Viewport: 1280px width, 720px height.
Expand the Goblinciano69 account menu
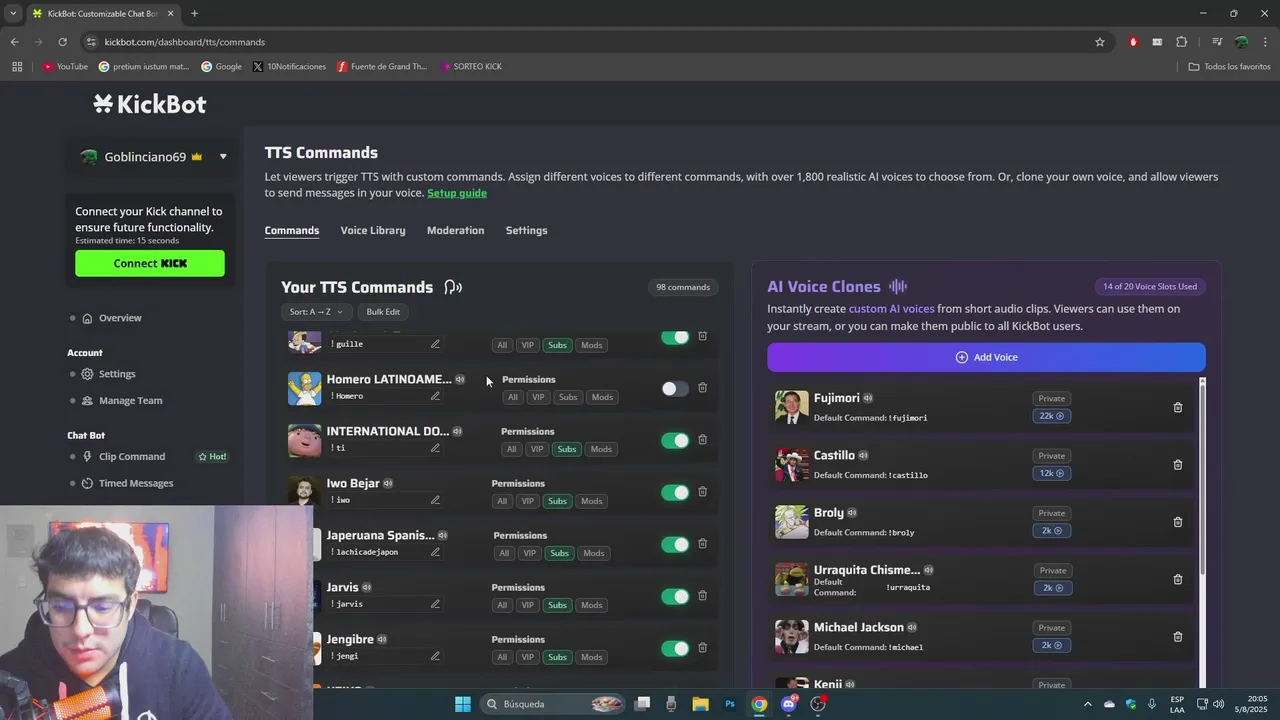coord(223,157)
